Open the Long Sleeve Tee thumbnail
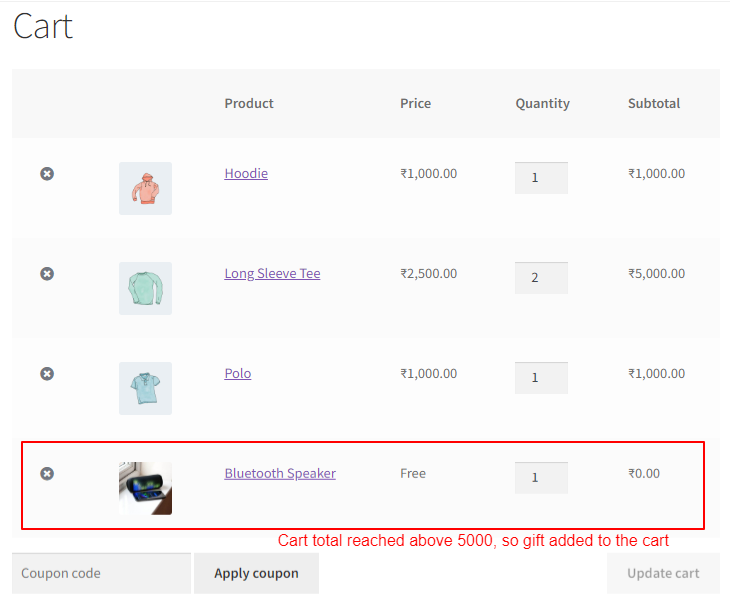Image resolution: width=730 pixels, height=600 pixels. pyautogui.click(x=145, y=289)
